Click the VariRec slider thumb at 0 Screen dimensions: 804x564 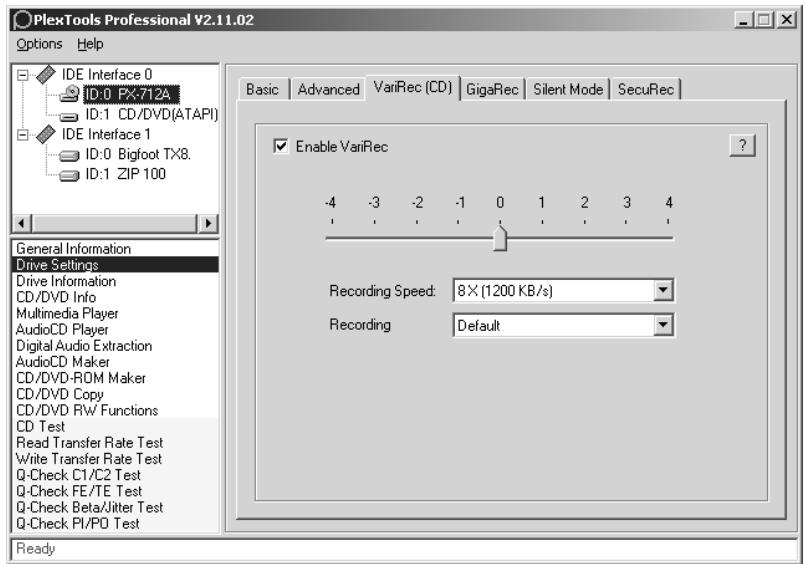tap(500, 237)
